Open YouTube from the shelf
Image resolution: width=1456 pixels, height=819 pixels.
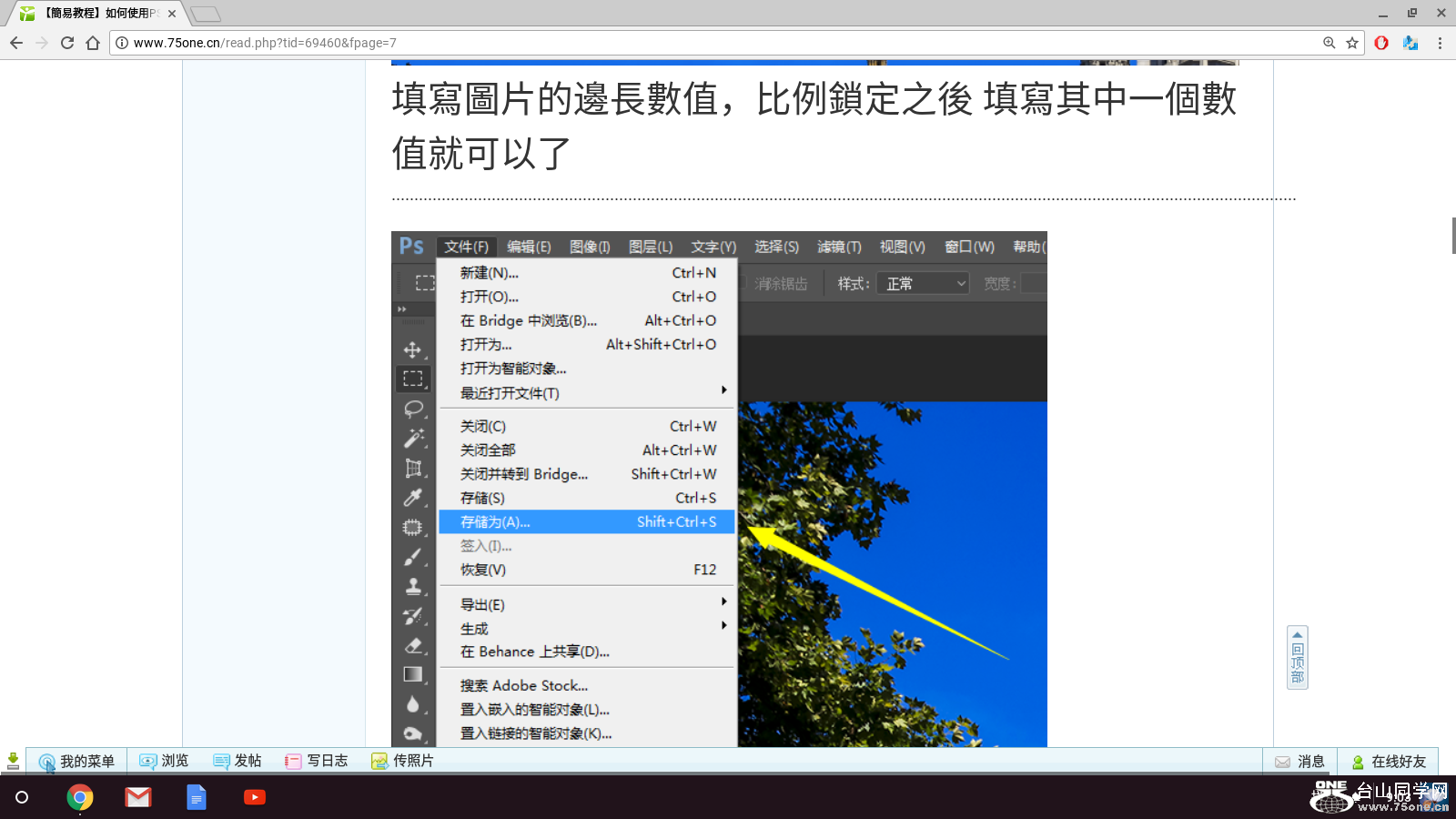(255, 797)
